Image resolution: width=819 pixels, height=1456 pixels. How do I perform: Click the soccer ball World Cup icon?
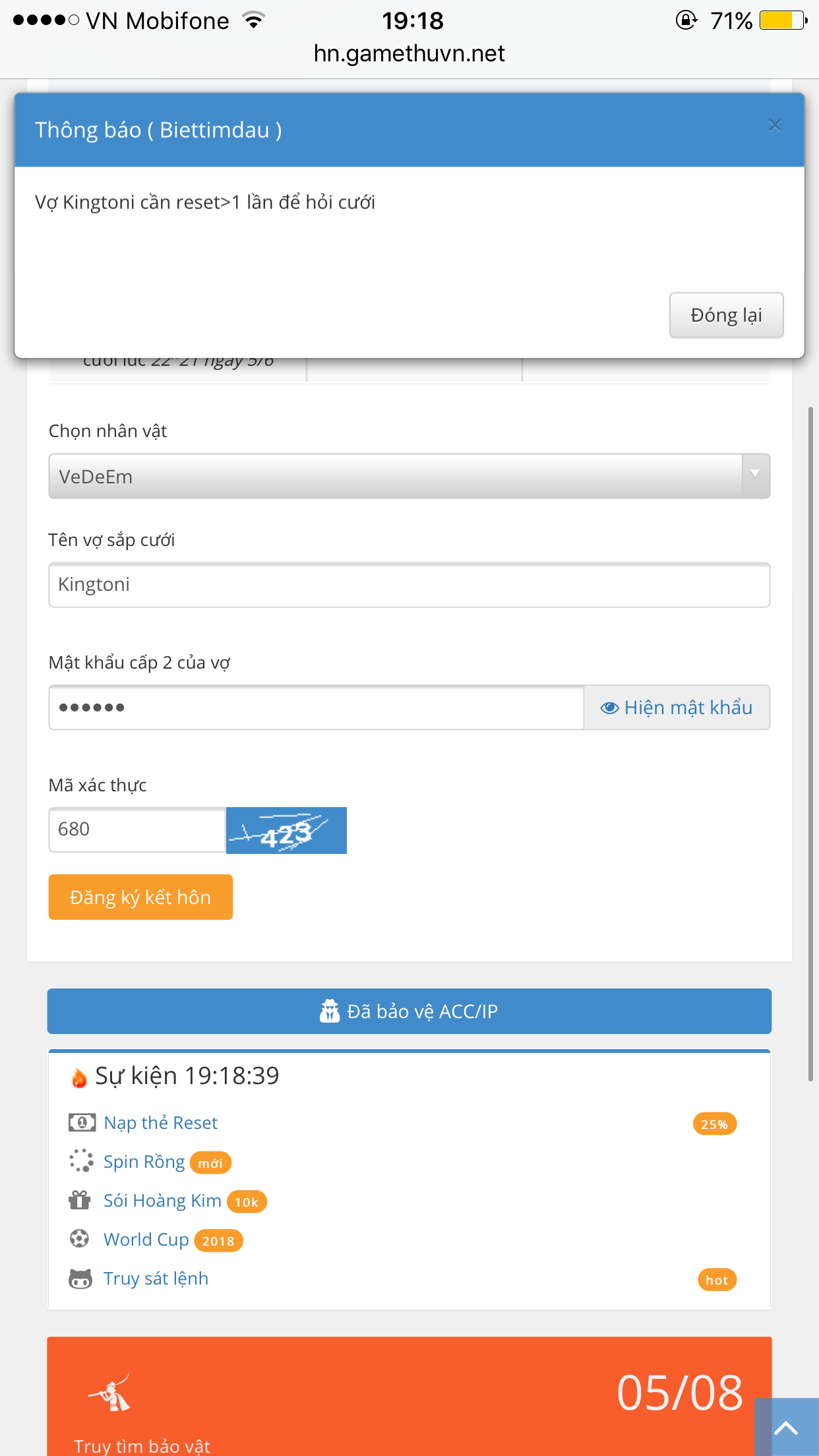80,1239
